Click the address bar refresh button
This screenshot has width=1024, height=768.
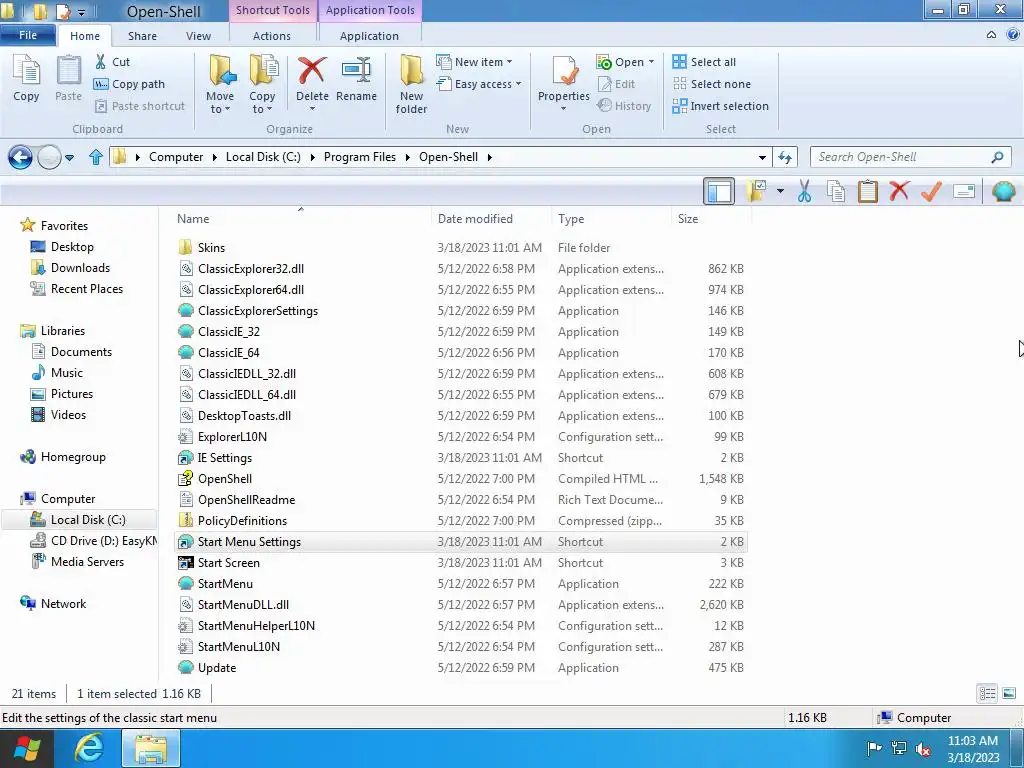pos(785,157)
